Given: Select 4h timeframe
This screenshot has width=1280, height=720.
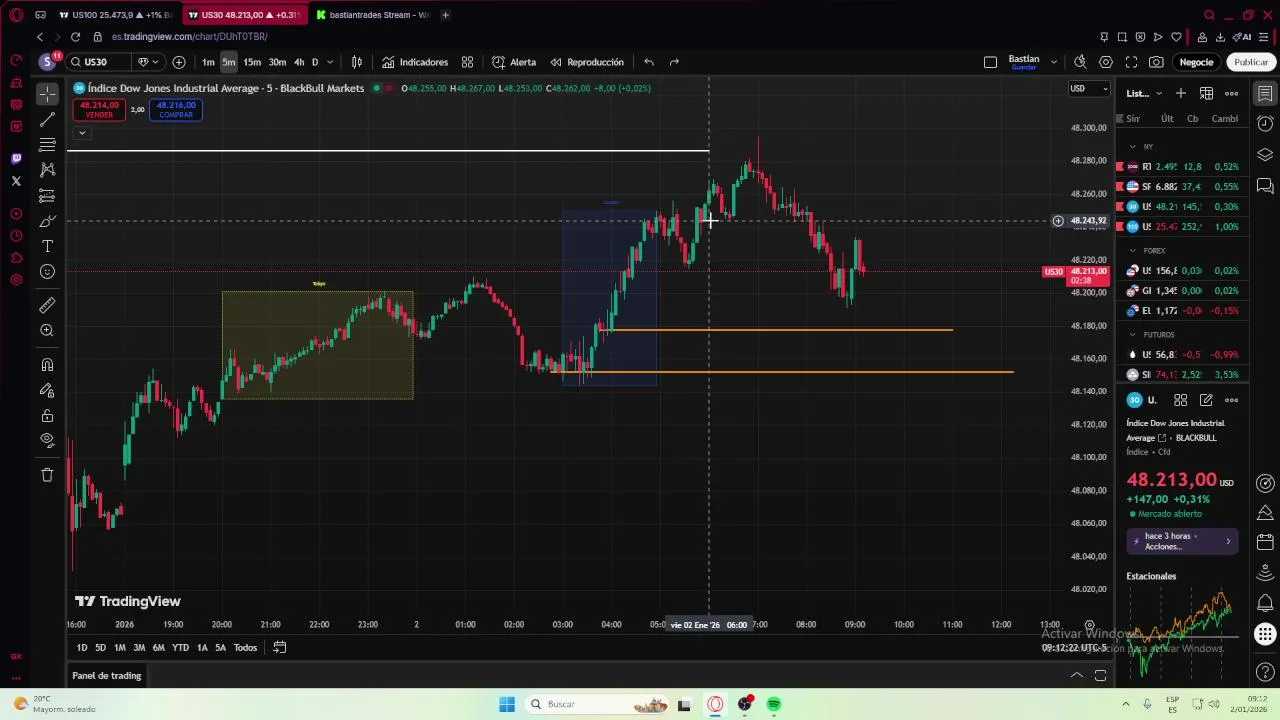Looking at the screenshot, I should tap(299, 62).
